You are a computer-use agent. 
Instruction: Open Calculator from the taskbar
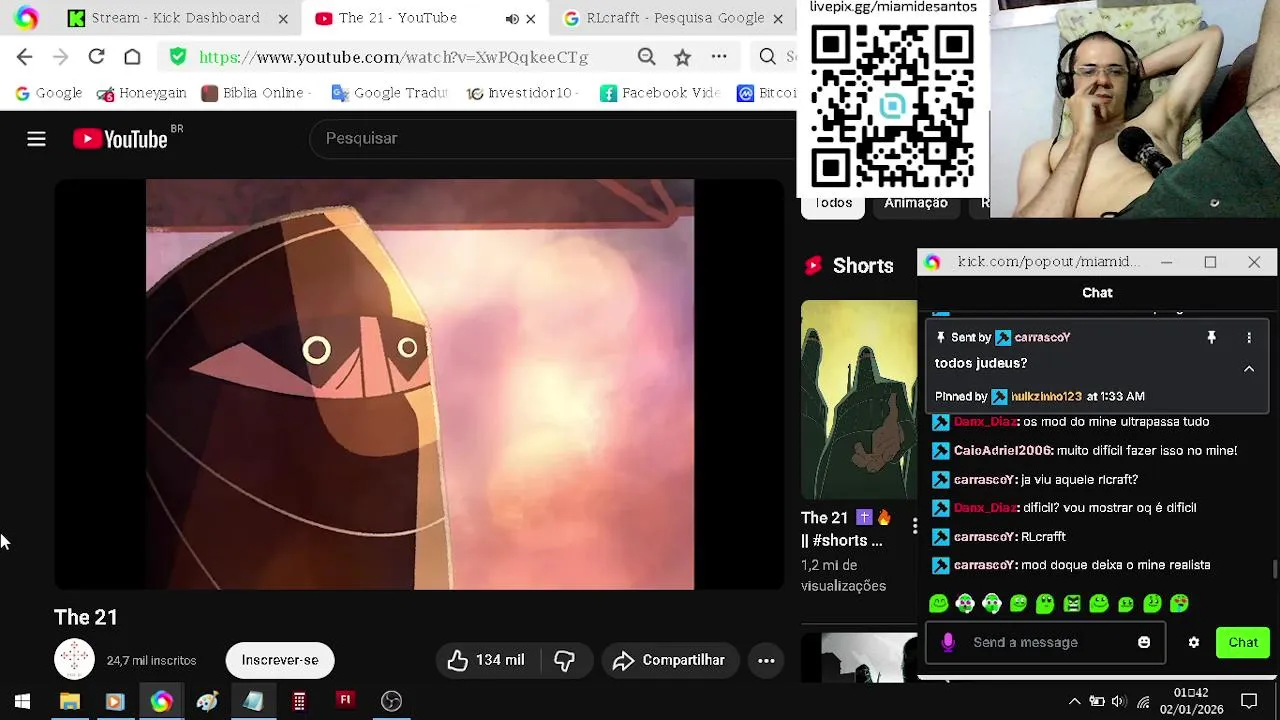(x=299, y=701)
